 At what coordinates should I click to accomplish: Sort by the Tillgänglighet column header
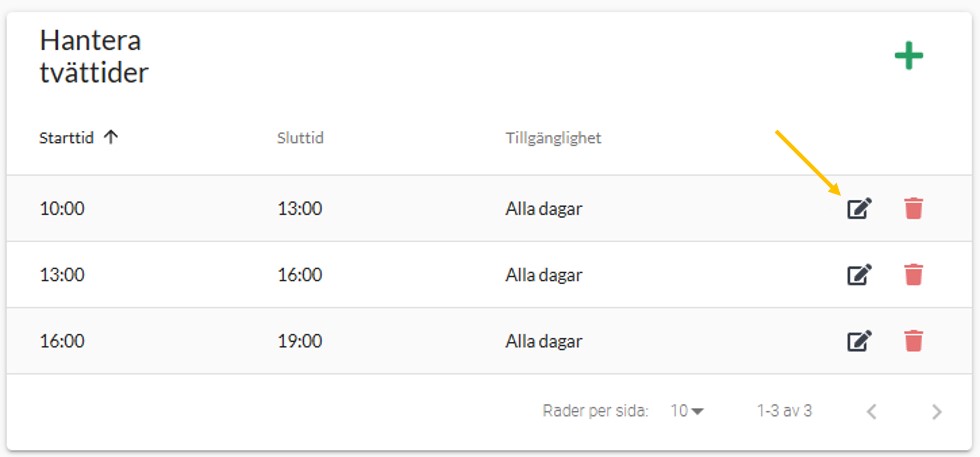[553, 138]
